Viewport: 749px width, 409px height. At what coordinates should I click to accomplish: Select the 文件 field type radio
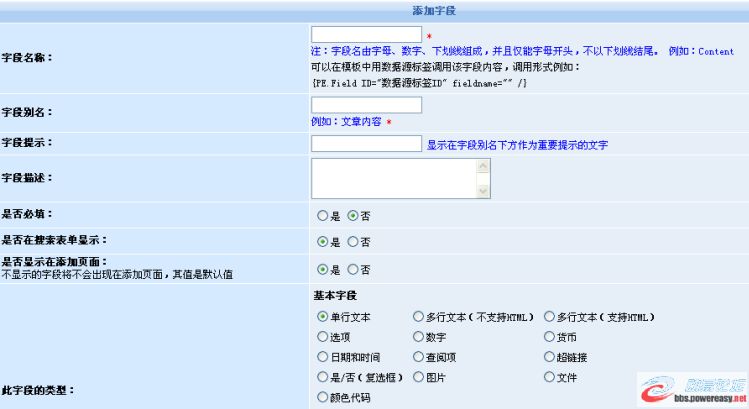[x=549, y=377]
